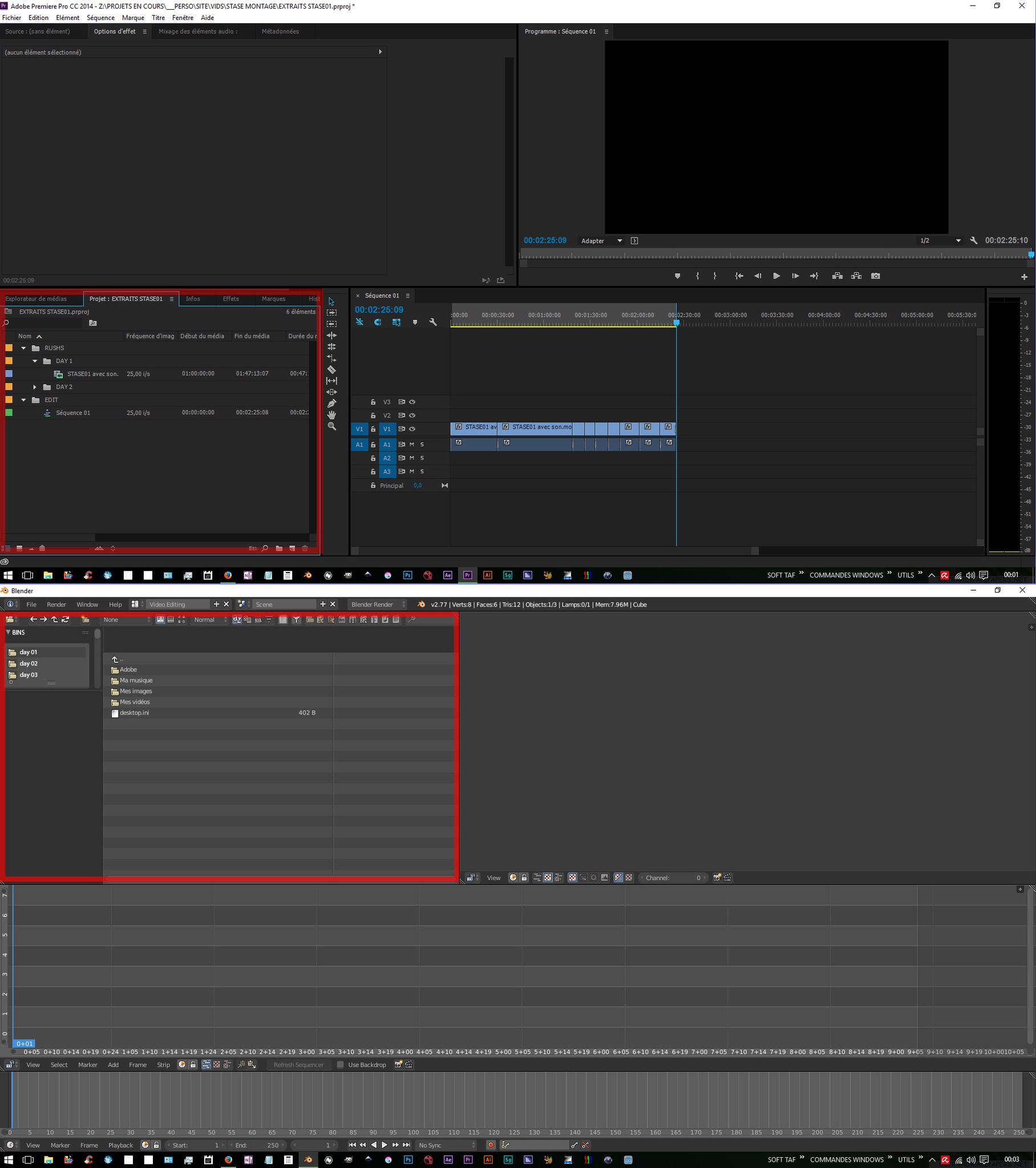Expand the DAY 2 bin

tap(35, 387)
